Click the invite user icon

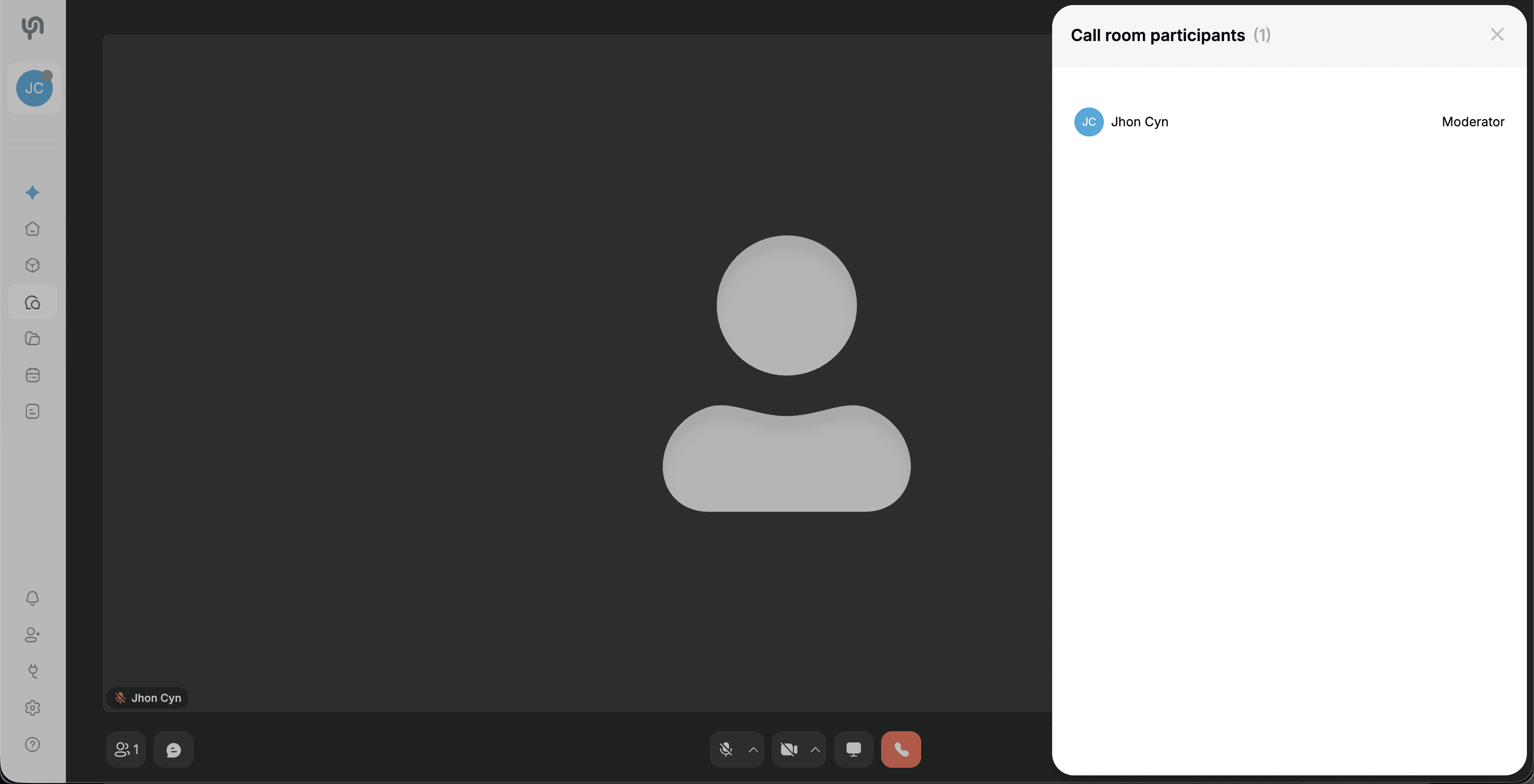(x=33, y=634)
